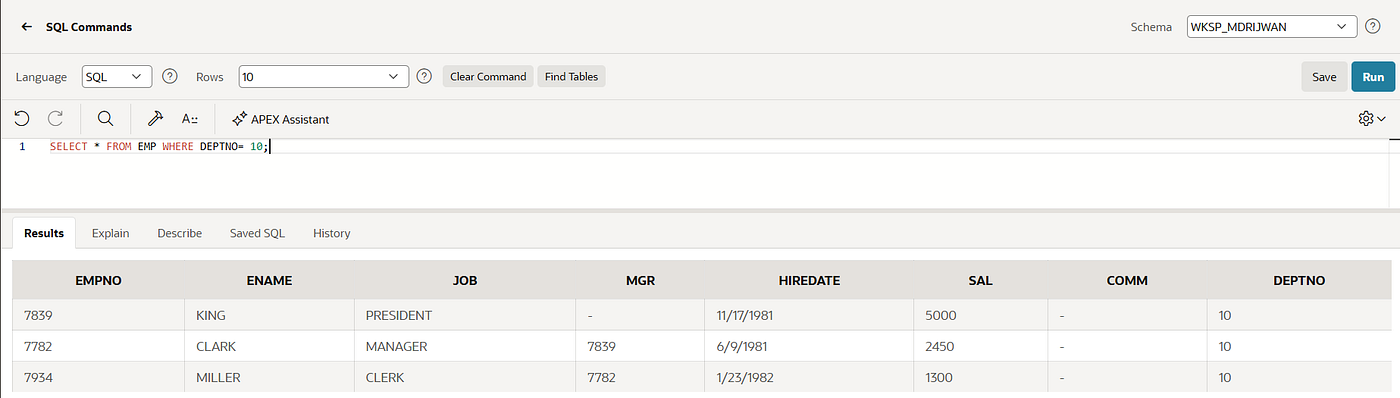Click the EMPNO column header

(99, 280)
